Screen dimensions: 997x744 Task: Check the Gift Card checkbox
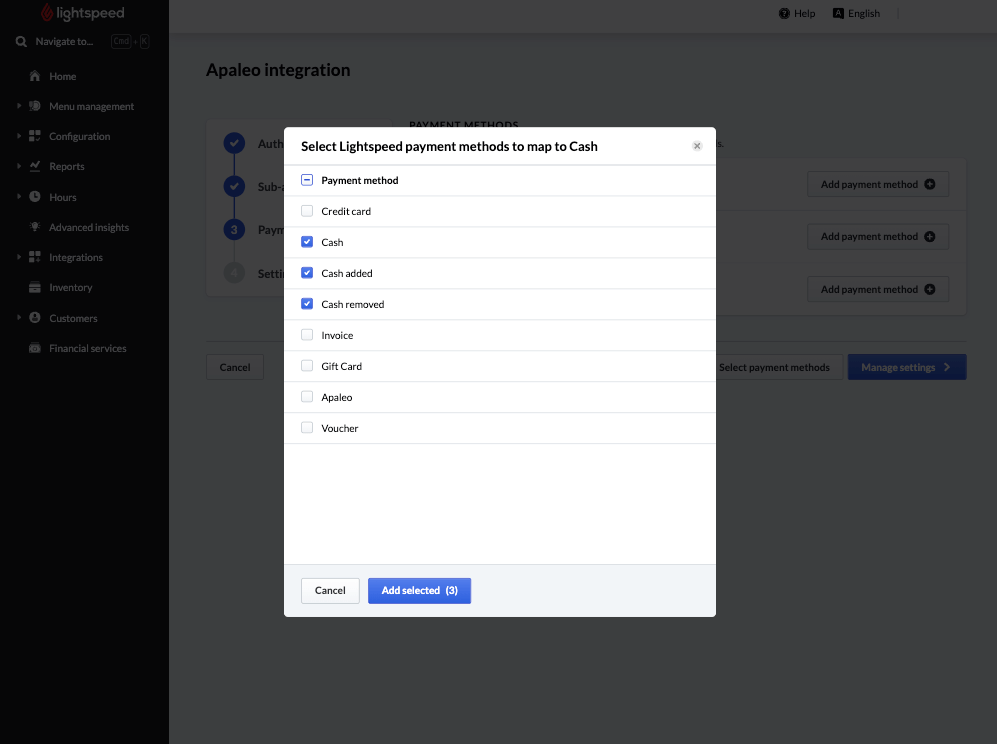click(307, 366)
